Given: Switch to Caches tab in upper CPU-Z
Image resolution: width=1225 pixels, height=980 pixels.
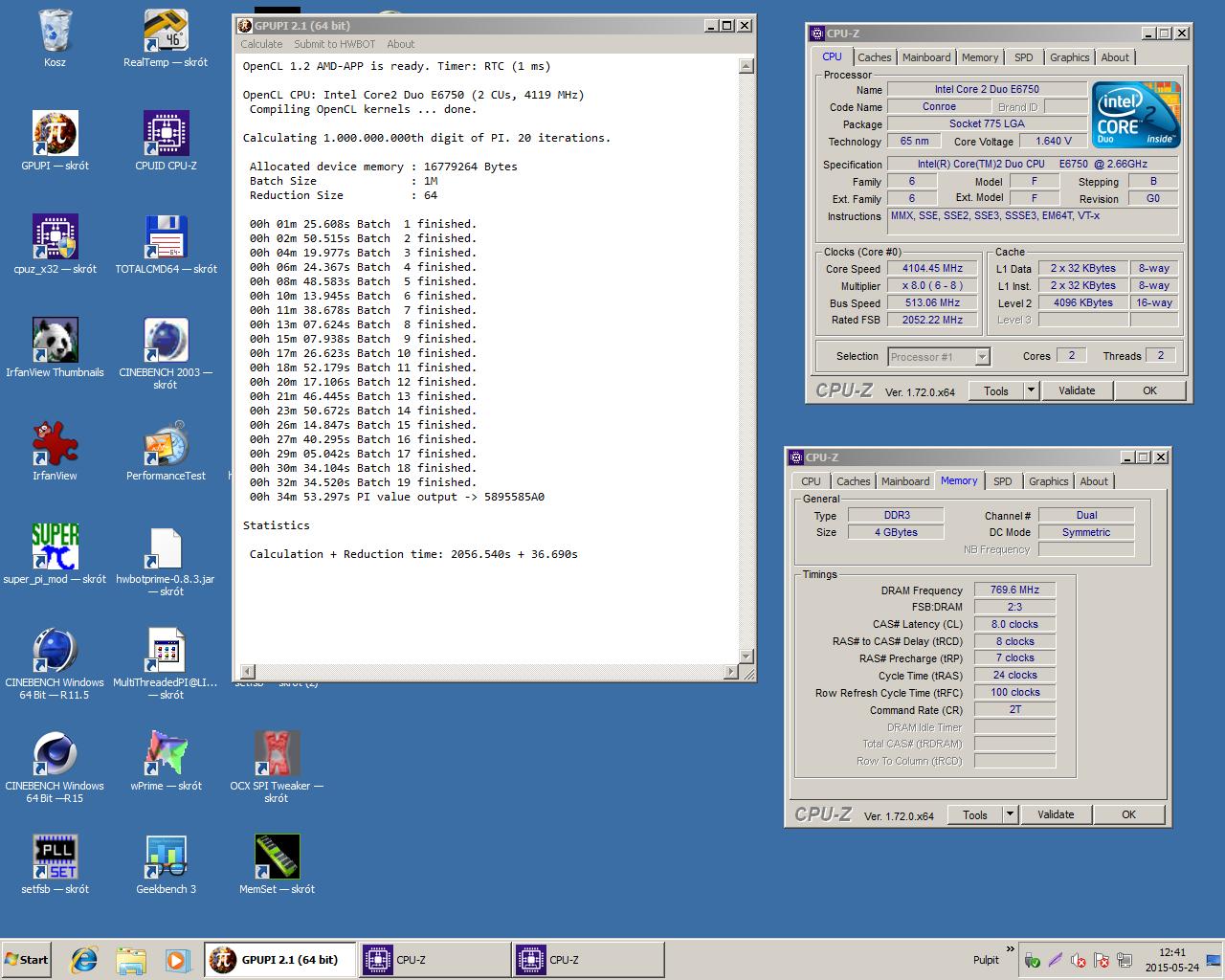Looking at the screenshot, I should coord(874,57).
